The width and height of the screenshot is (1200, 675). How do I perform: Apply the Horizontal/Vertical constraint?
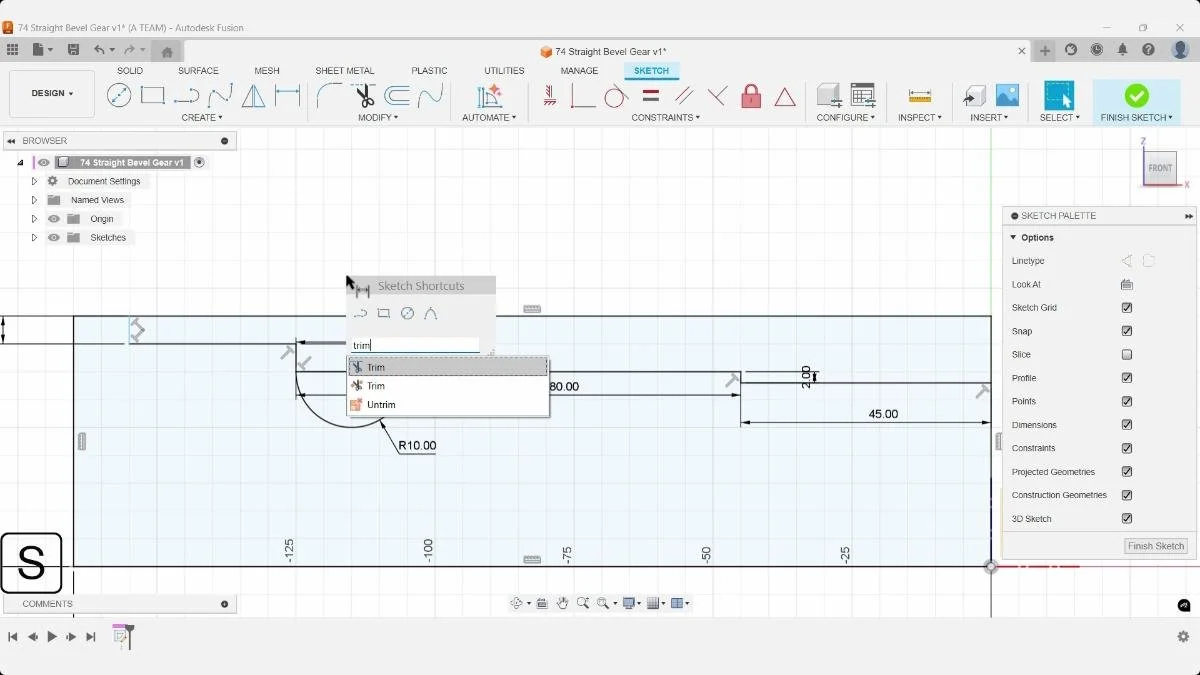point(549,96)
